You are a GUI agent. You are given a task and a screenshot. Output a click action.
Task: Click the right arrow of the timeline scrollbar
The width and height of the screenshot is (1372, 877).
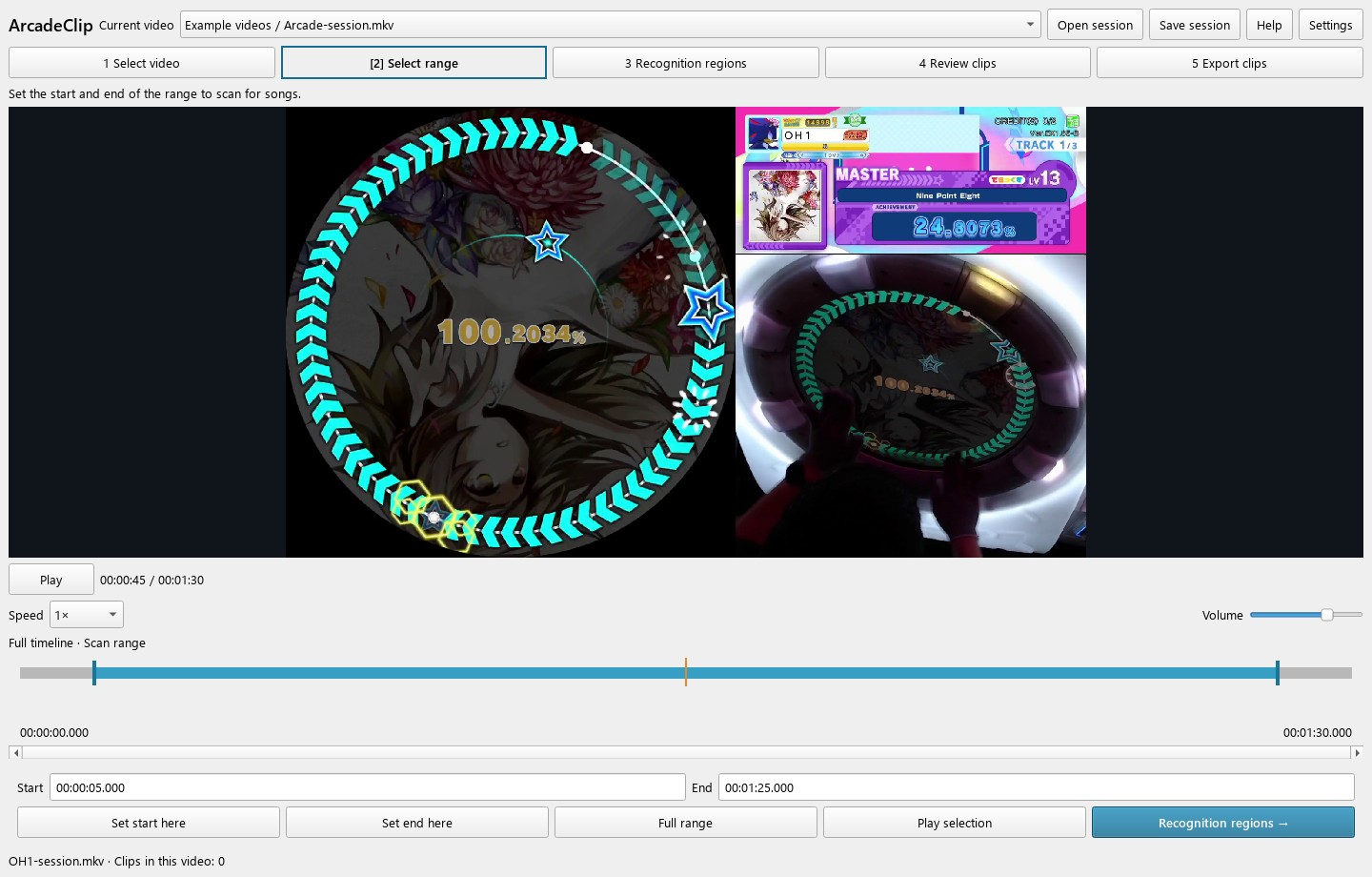[1357, 752]
